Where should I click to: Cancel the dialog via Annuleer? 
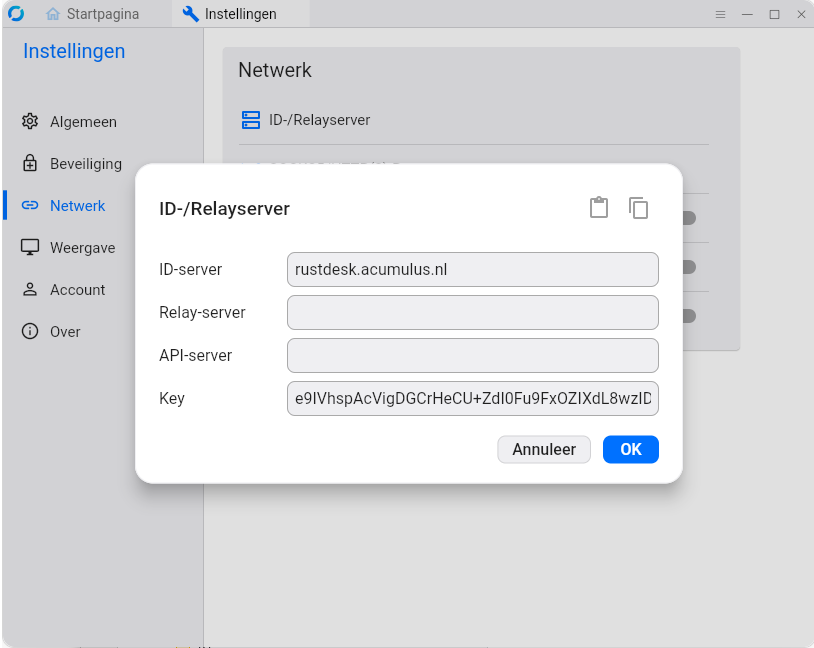pos(544,449)
